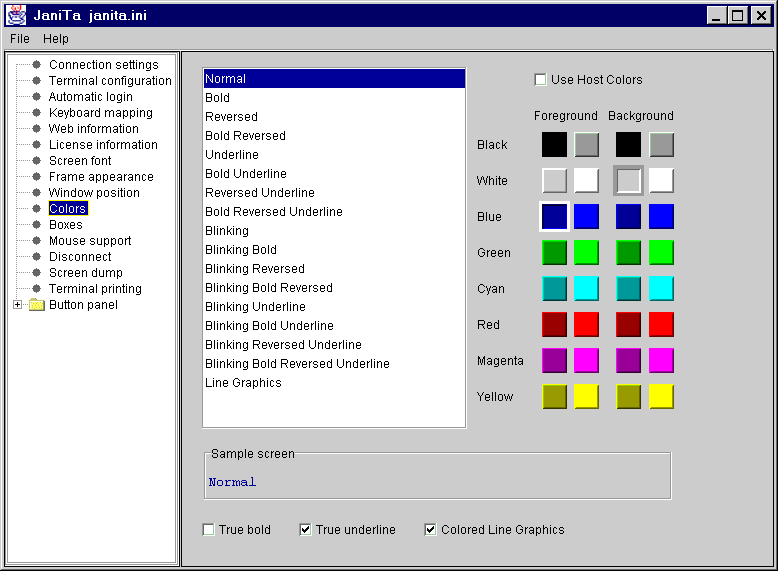
Task: Toggle the True bold checkbox
Action: tap(208, 530)
